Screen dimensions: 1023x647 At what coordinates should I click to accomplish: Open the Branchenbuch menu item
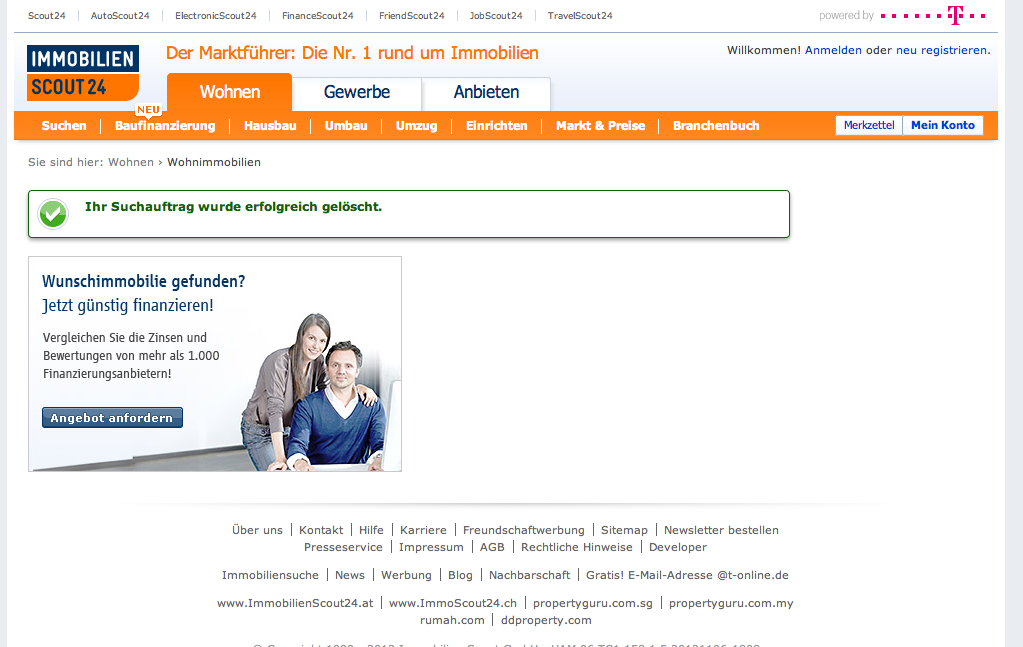tap(716, 126)
